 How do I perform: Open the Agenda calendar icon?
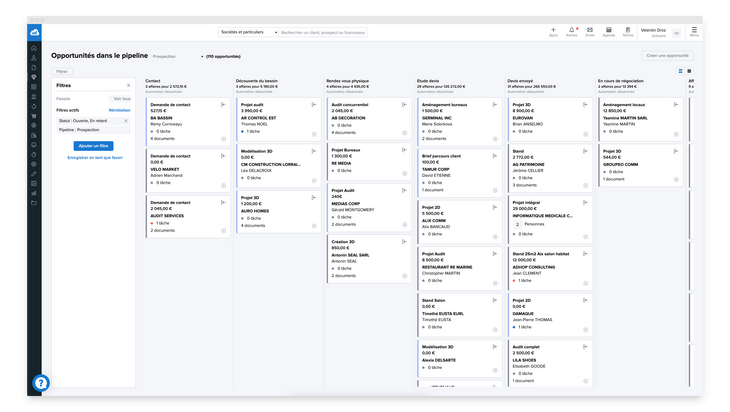point(608,32)
